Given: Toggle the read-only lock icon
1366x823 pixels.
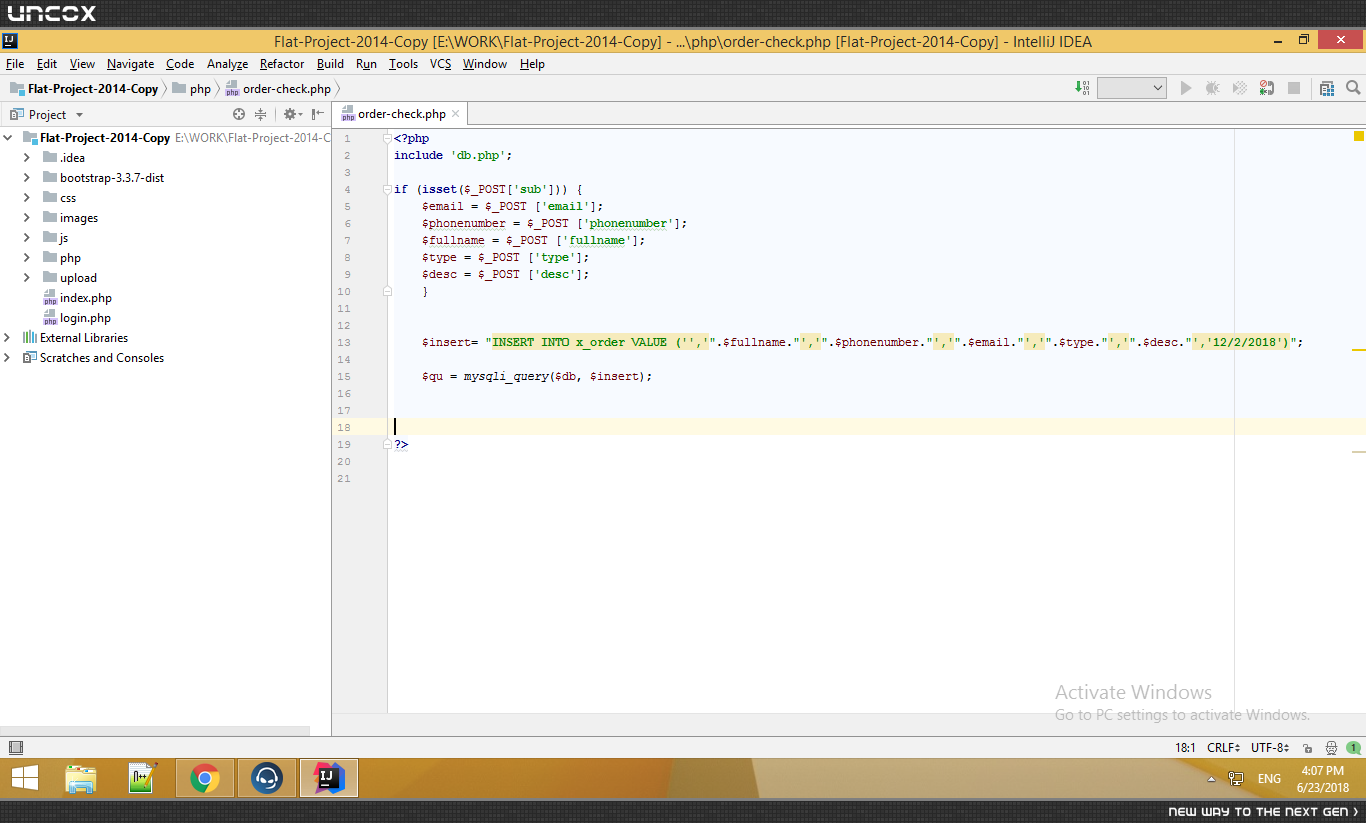Looking at the screenshot, I should [x=1308, y=748].
